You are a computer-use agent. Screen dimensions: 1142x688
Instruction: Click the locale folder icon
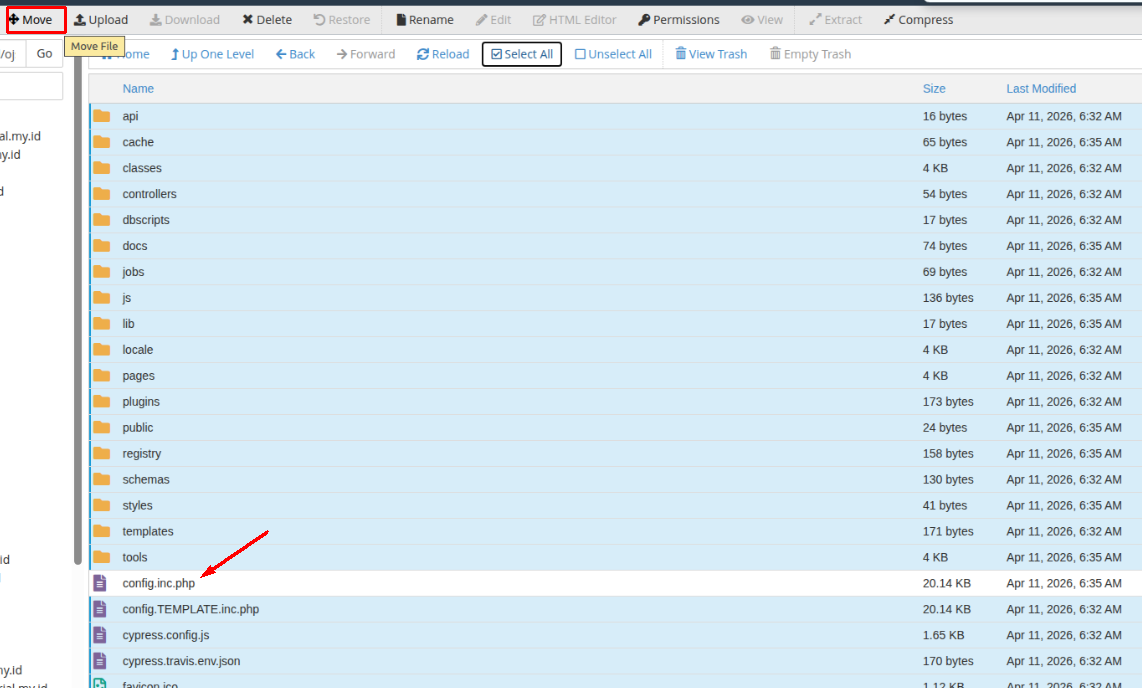point(102,349)
